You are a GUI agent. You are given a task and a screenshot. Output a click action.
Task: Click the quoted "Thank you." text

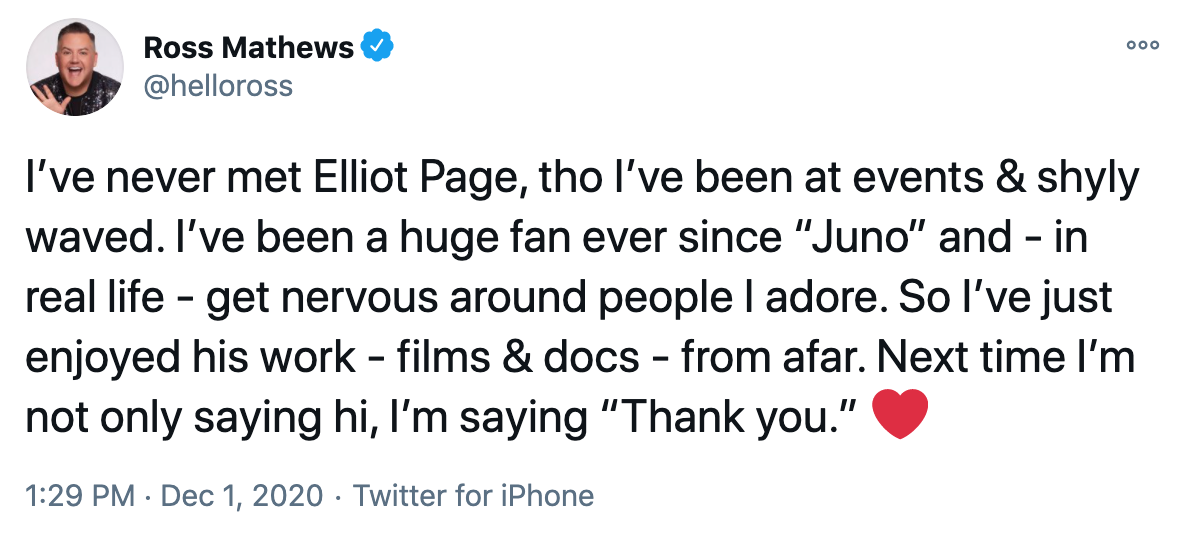click(x=739, y=418)
